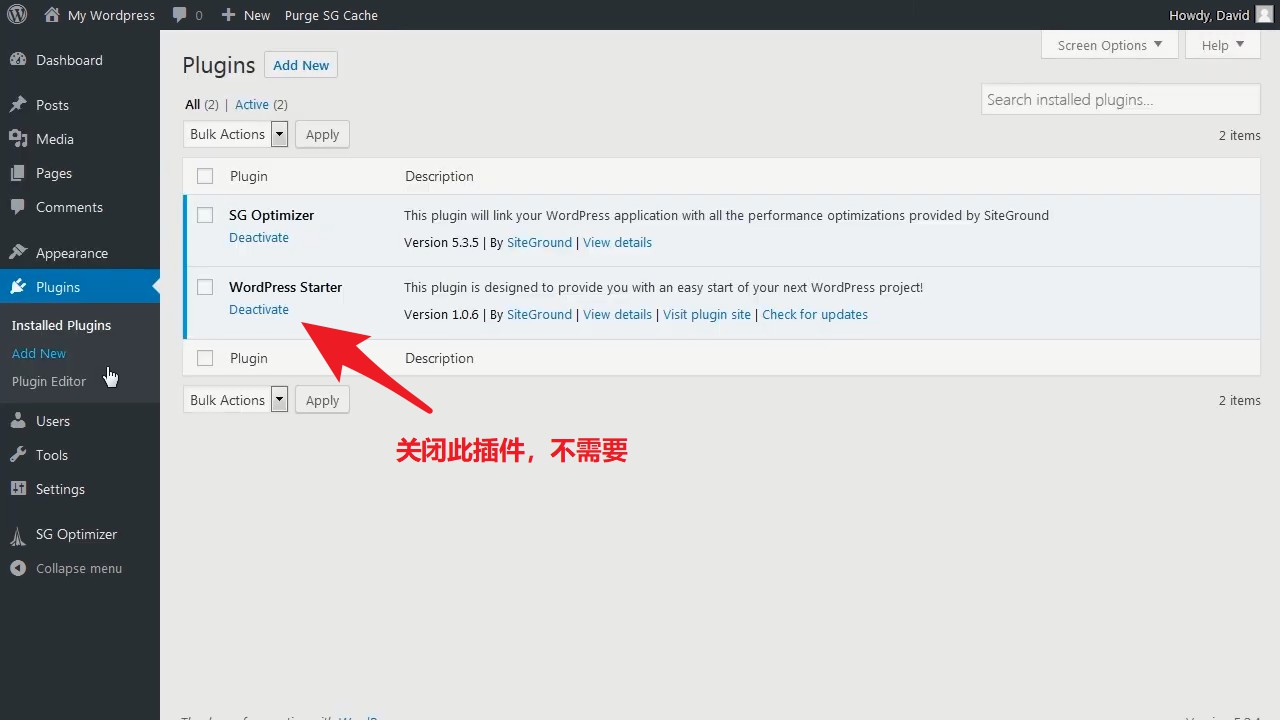1280x720 pixels.
Task: Open the New content menu
Action: (246, 15)
